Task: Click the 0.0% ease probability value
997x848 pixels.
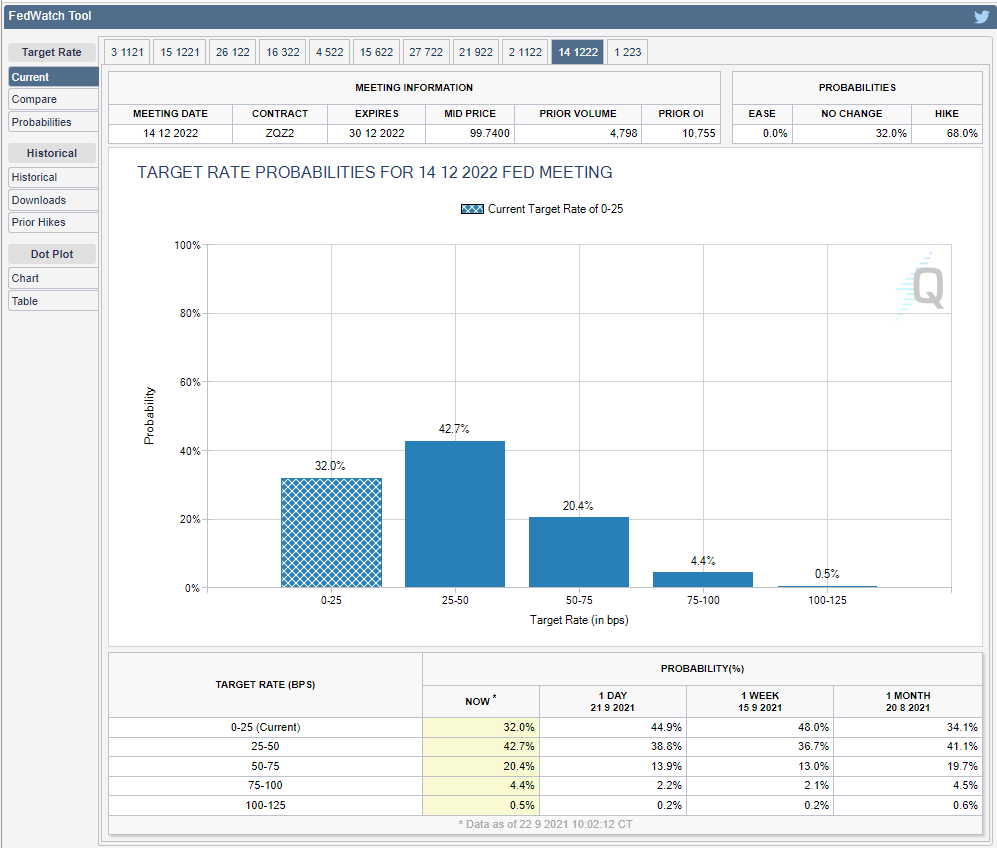Action: click(775, 133)
